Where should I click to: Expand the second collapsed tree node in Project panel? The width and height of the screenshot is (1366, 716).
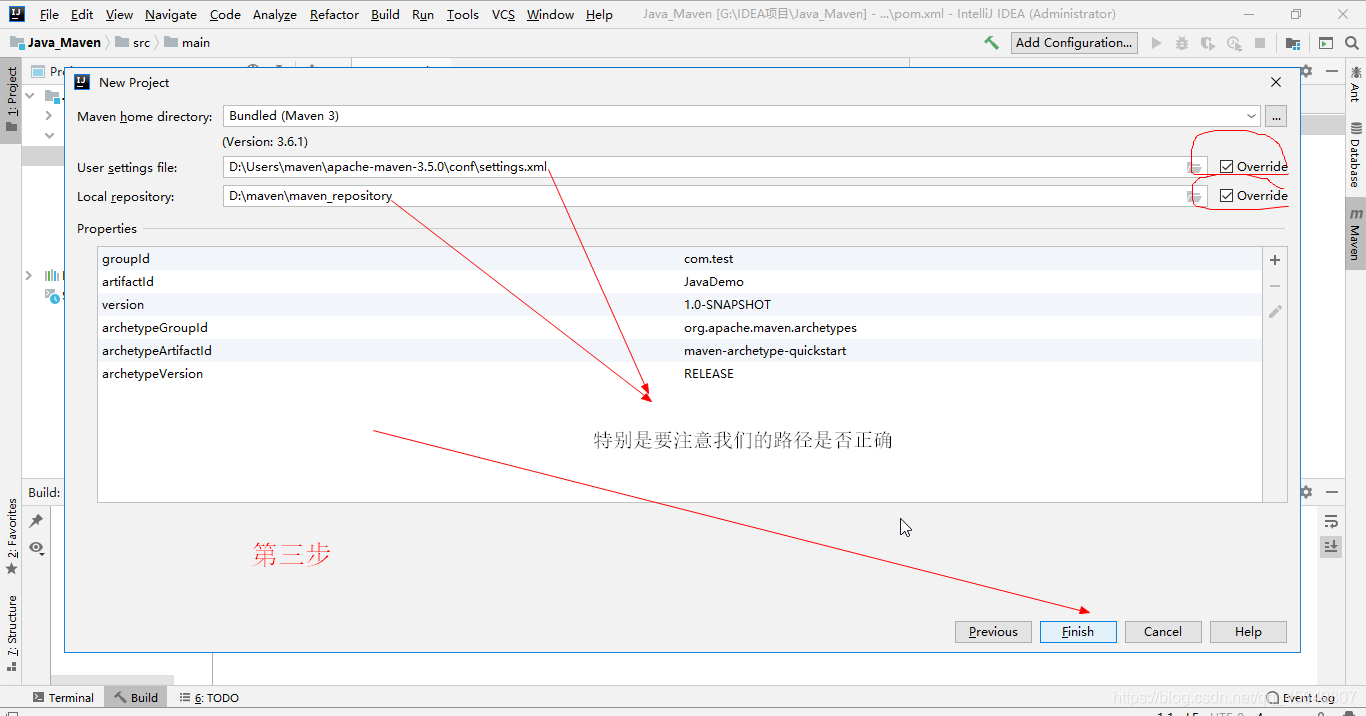(48, 116)
